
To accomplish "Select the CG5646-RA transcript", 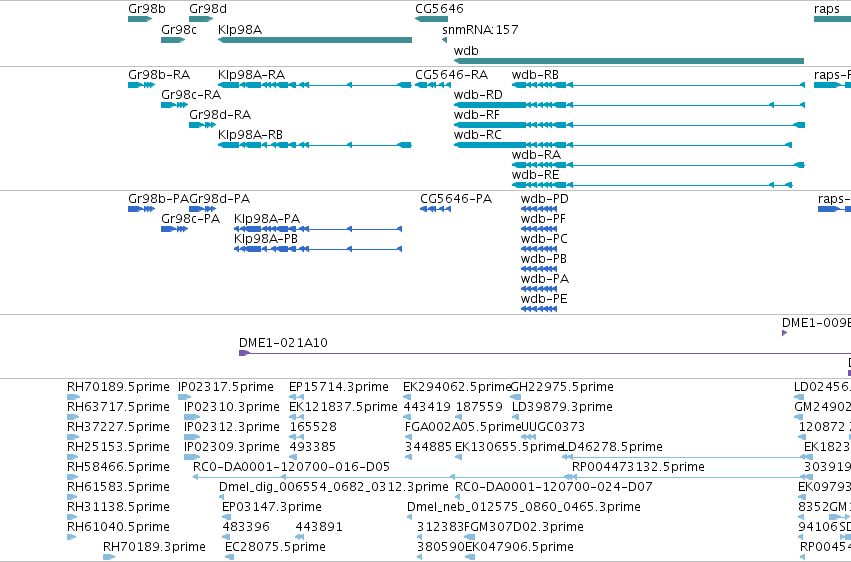I will click(x=433, y=85).
